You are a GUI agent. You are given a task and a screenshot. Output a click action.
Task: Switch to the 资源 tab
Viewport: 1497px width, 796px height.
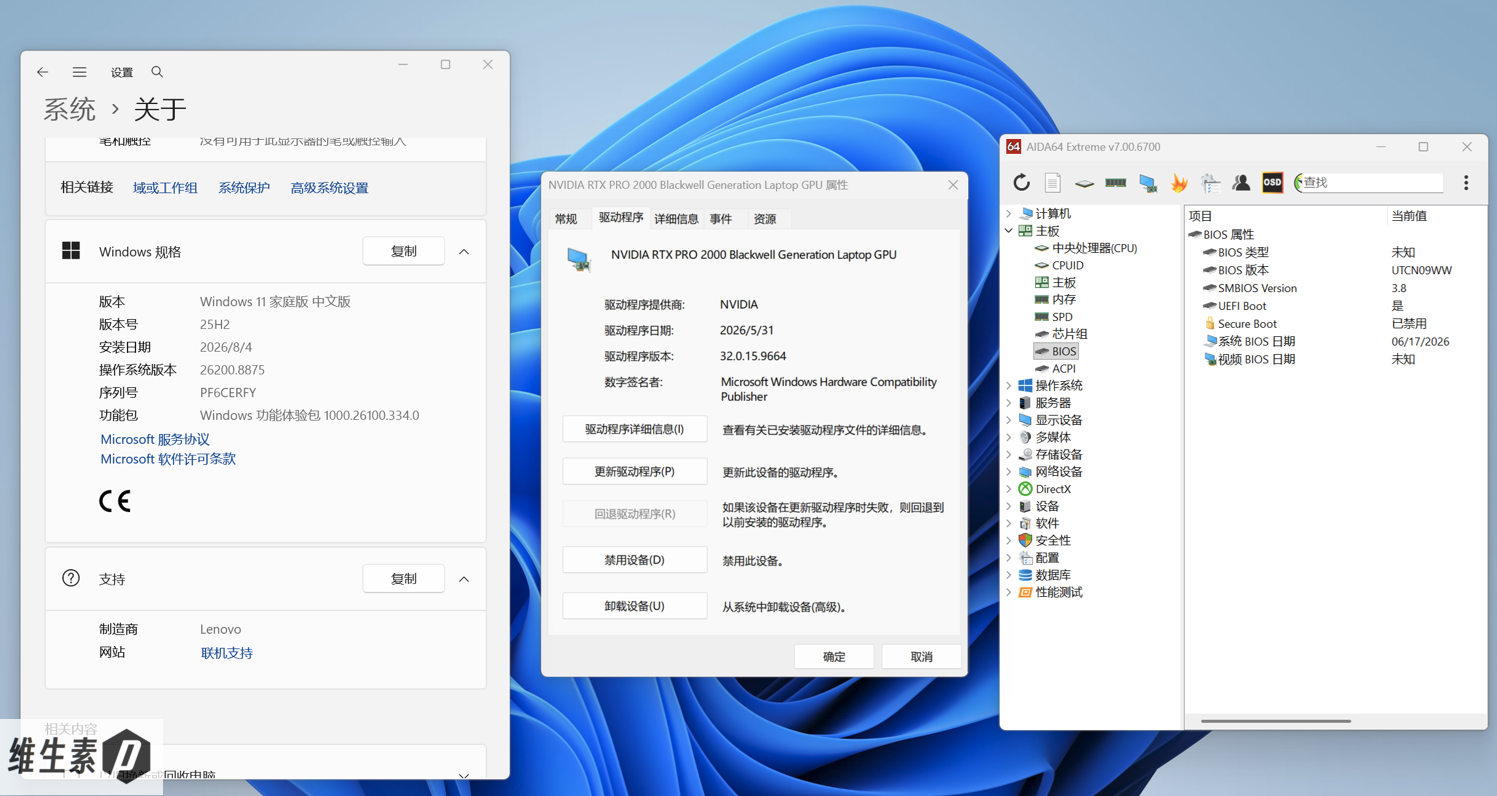click(765, 219)
